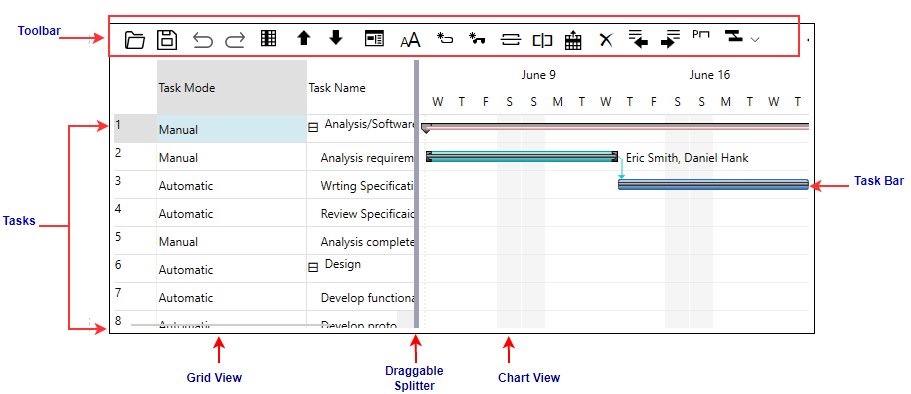This screenshot has height=394, width=911.
Task: Click the vertical splitter between grid and chart
Action: click(417, 194)
